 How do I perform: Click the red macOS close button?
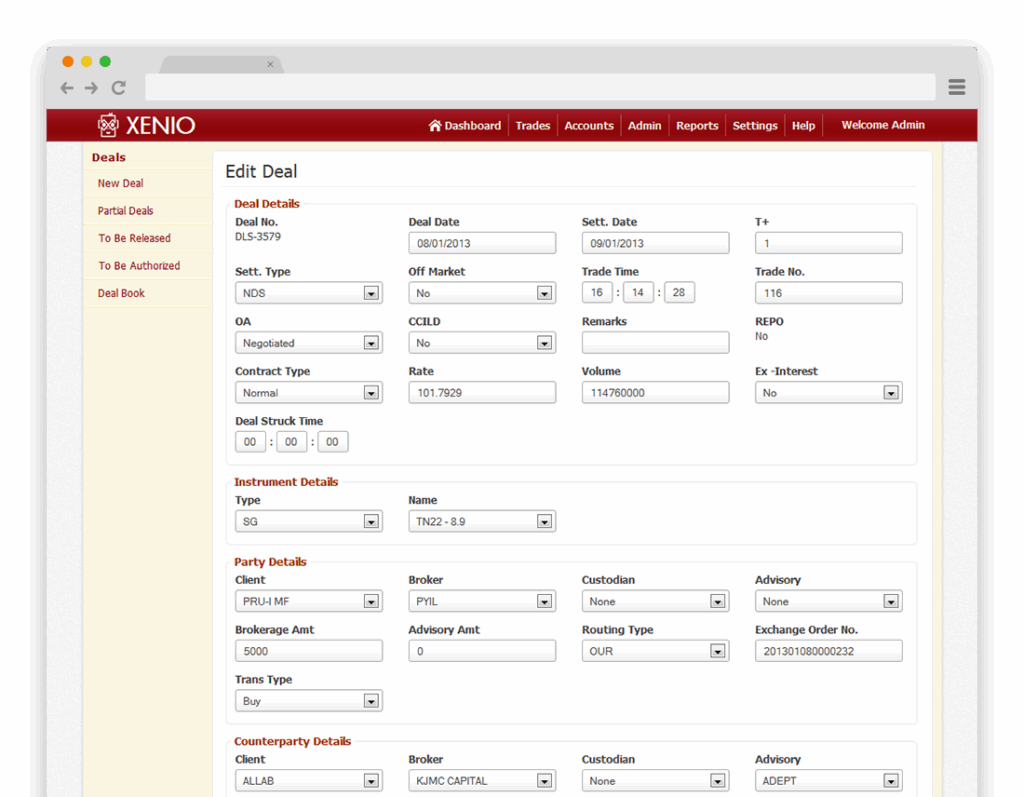coord(68,61)
